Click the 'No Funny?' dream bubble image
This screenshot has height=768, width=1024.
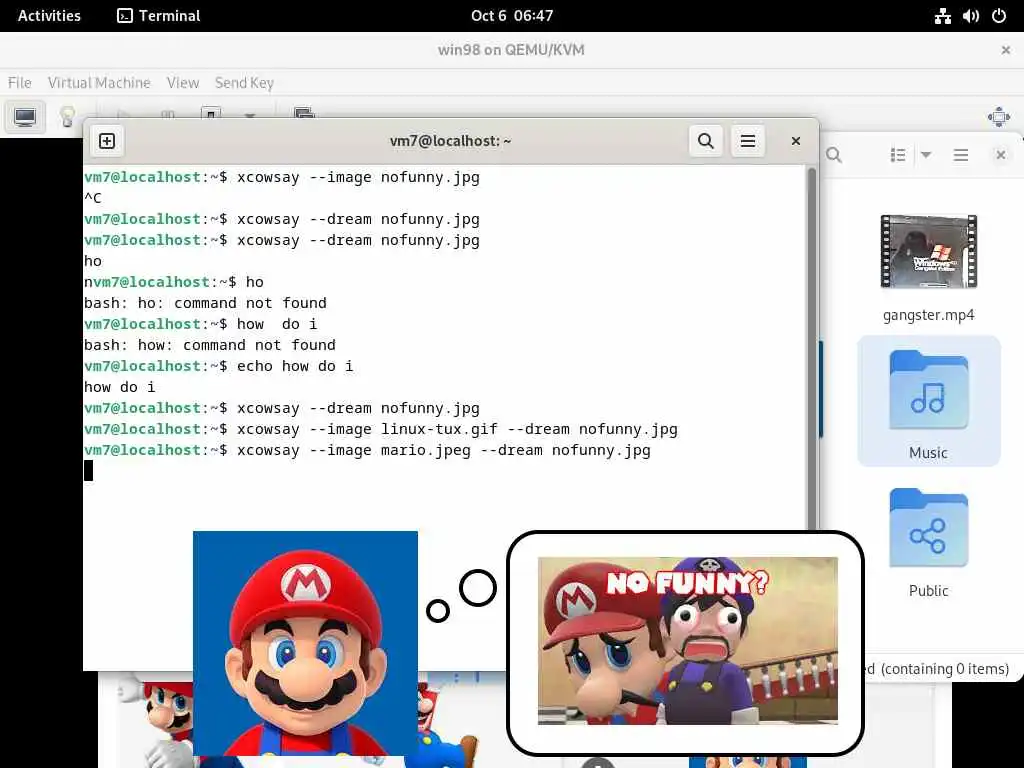pyautogui.click(x=687, y=640)
